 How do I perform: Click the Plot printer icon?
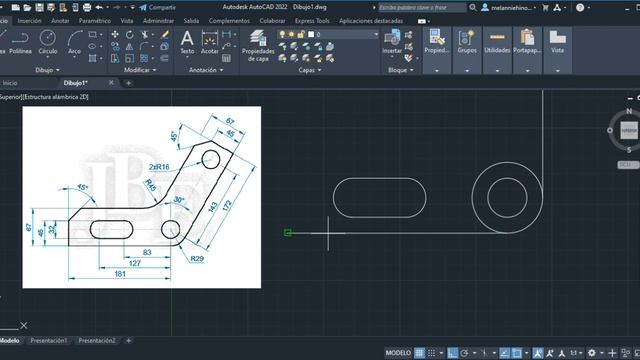(87, 7)
